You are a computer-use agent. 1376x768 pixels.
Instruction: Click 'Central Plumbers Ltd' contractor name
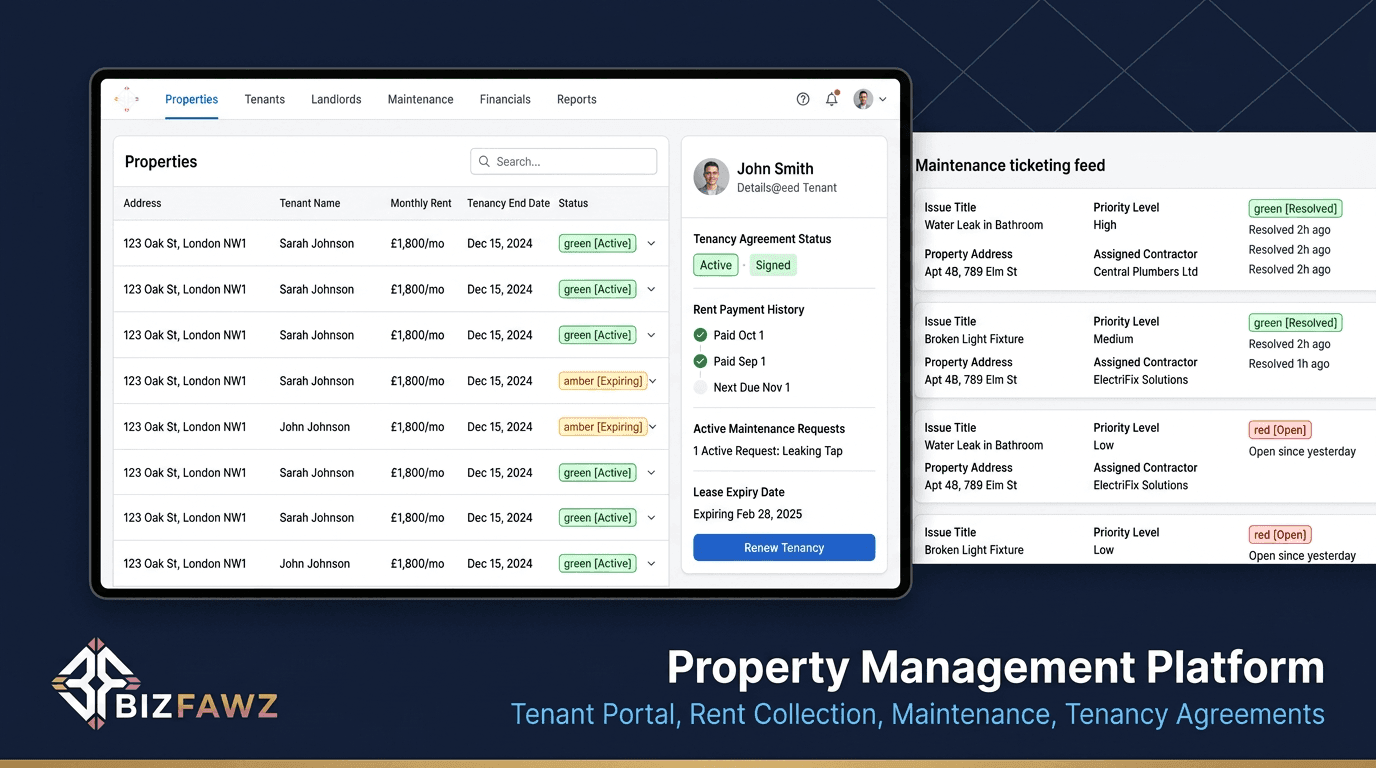click(x=1145, y=272)
